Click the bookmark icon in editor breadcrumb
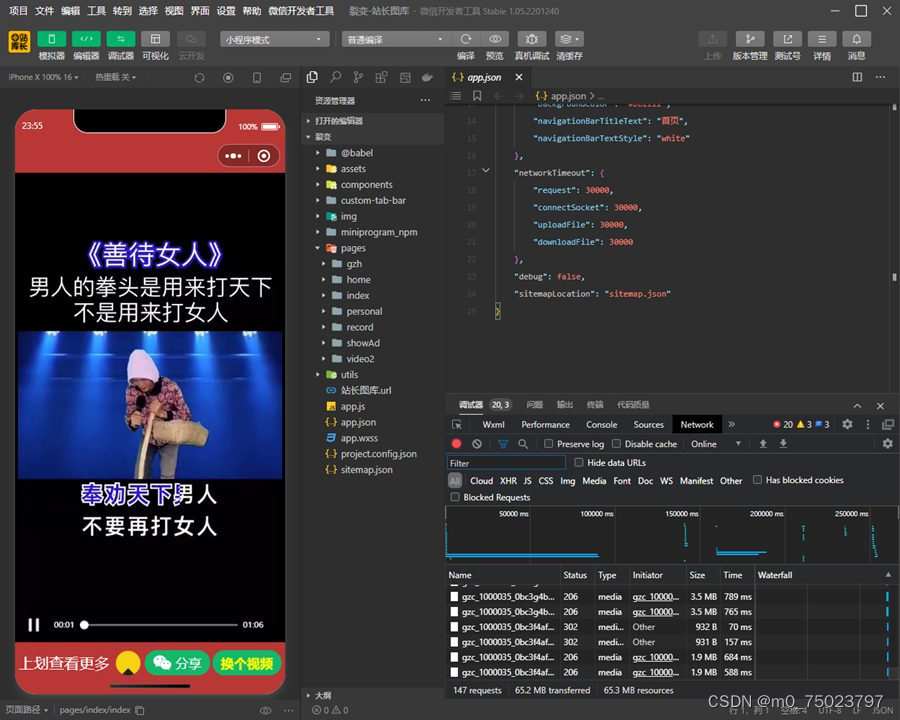Viewport: 900px width, 720px height. point(477,96)
